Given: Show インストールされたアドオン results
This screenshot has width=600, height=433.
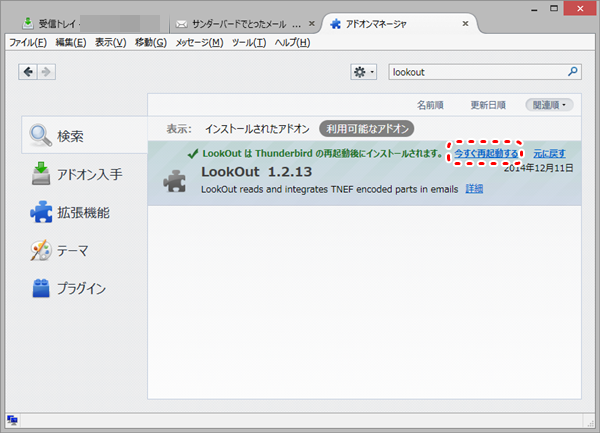Looking at the screenshot, I should click(x=257, y=129).
